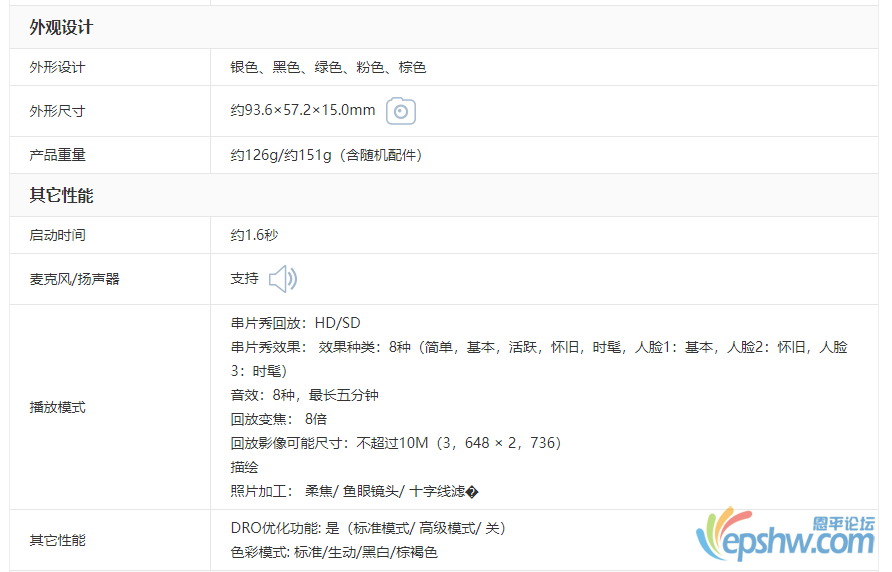Viewport: 892px width, 572px height.
Task: Click the 其它性能 row label at bottom
Action: [x=57, y=540]
